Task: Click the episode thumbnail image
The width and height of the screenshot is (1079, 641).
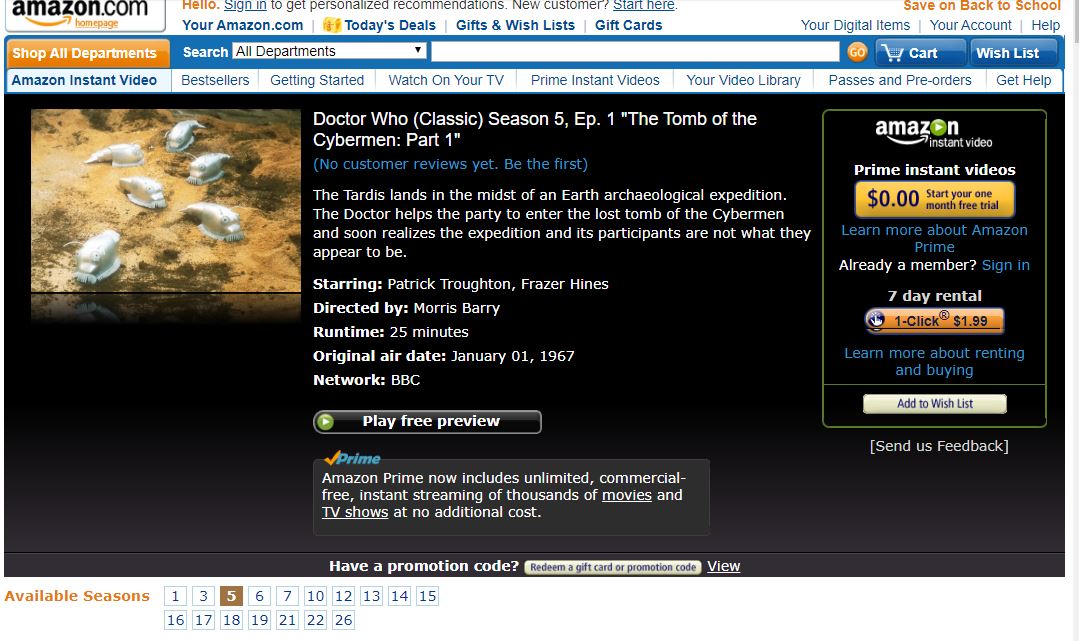Action: pyautogui.click(x=166, y=201)
